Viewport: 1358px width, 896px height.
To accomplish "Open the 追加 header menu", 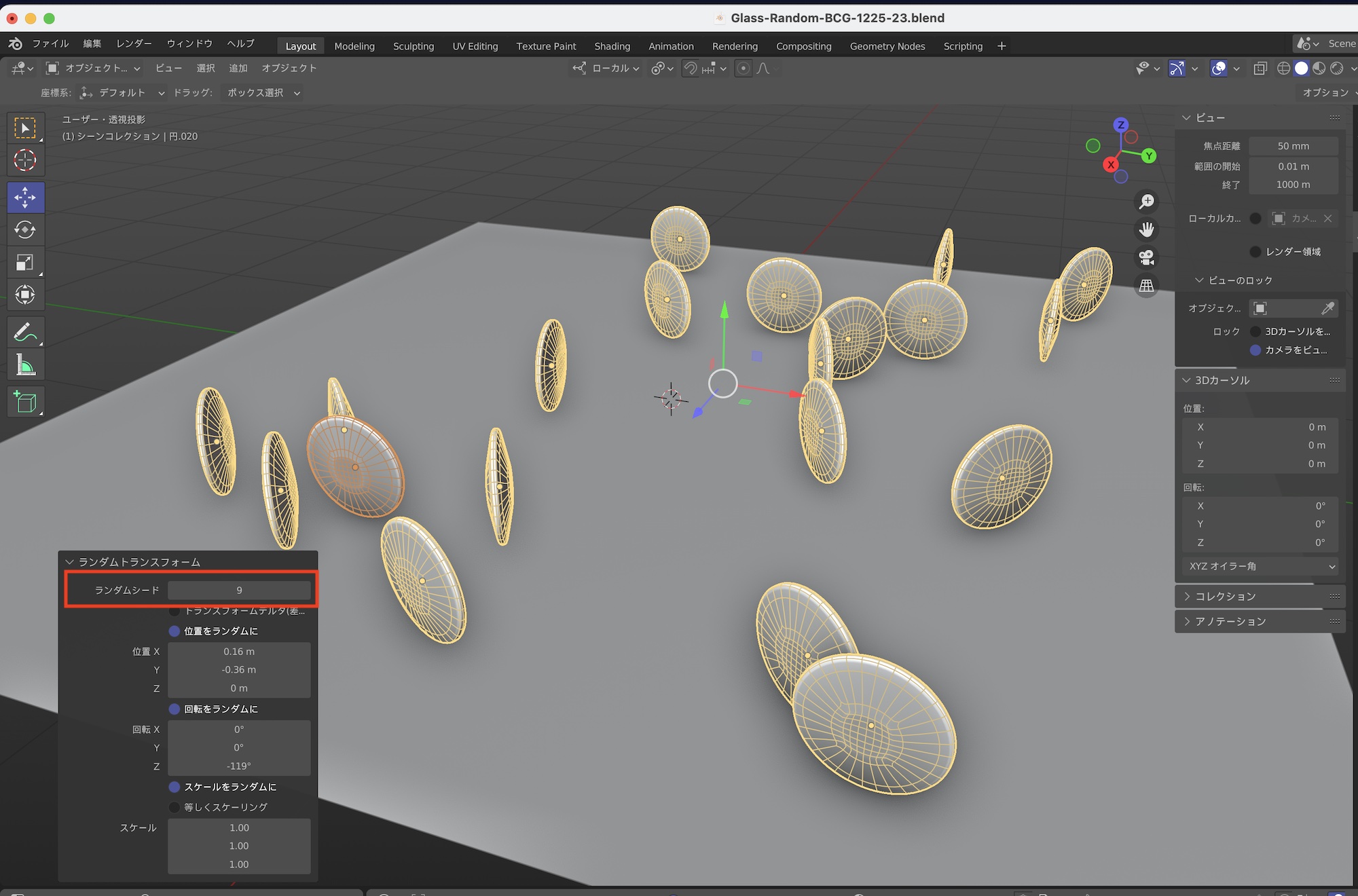I will [x=238, y=69].
